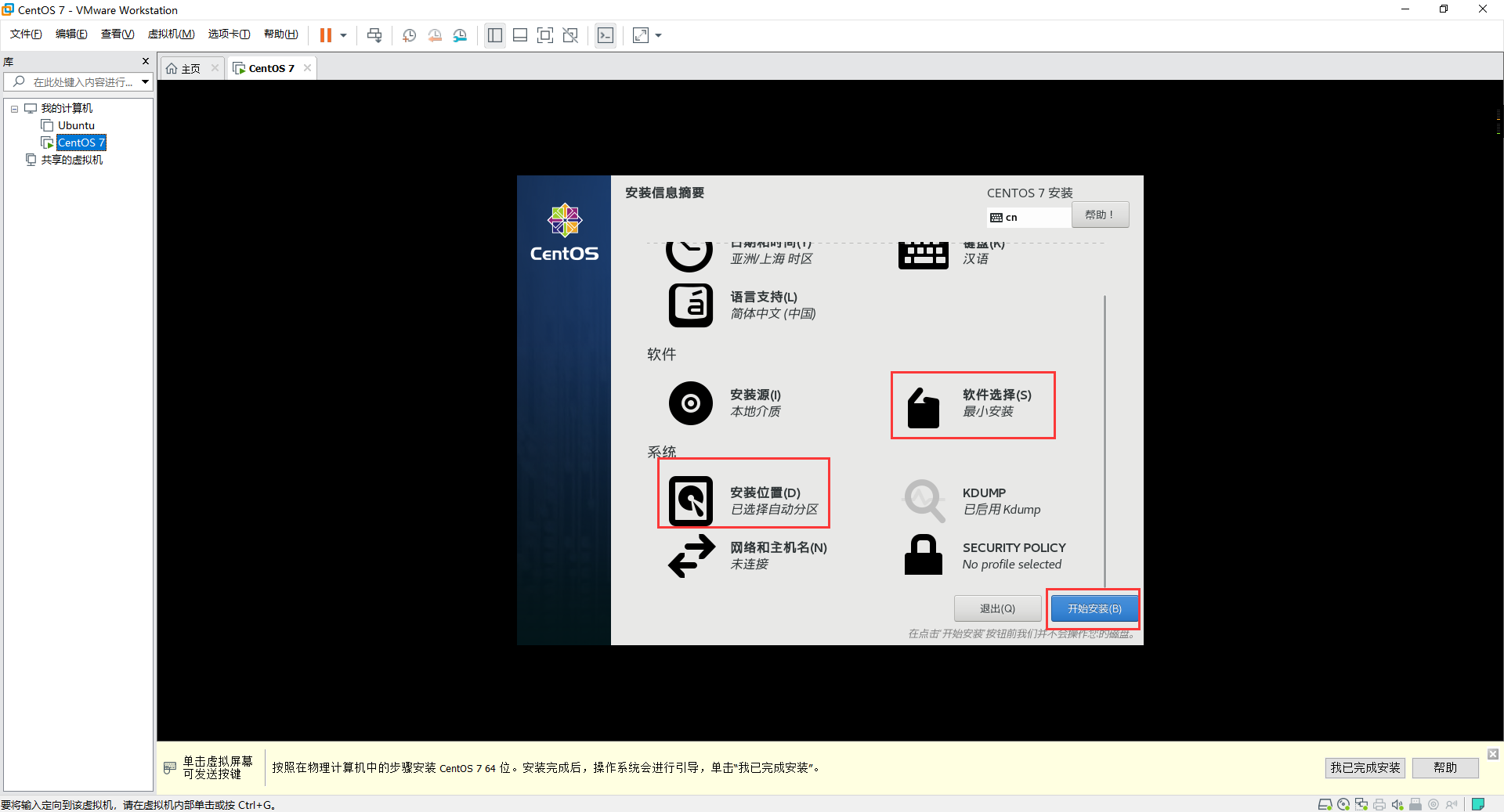Open the 编辑(E) menu

point(71,34)
